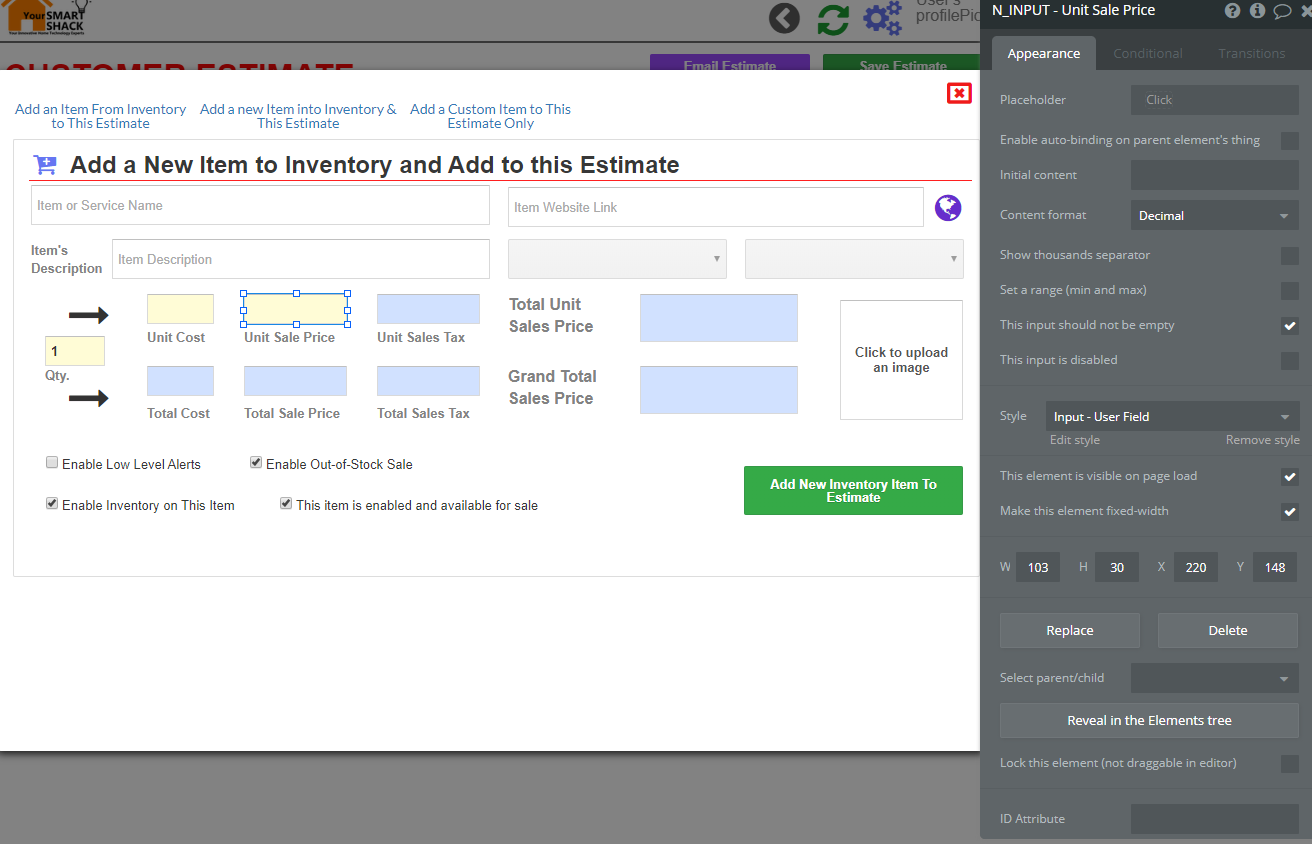
Task: Check Set a range (min and max)
Action: click(1290, 290)
